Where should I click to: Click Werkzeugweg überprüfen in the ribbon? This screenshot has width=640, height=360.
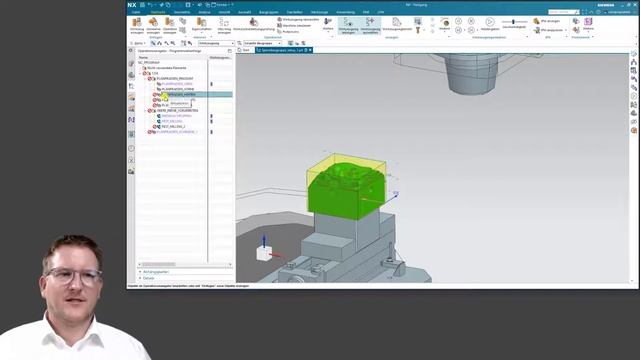click(298, 20)
